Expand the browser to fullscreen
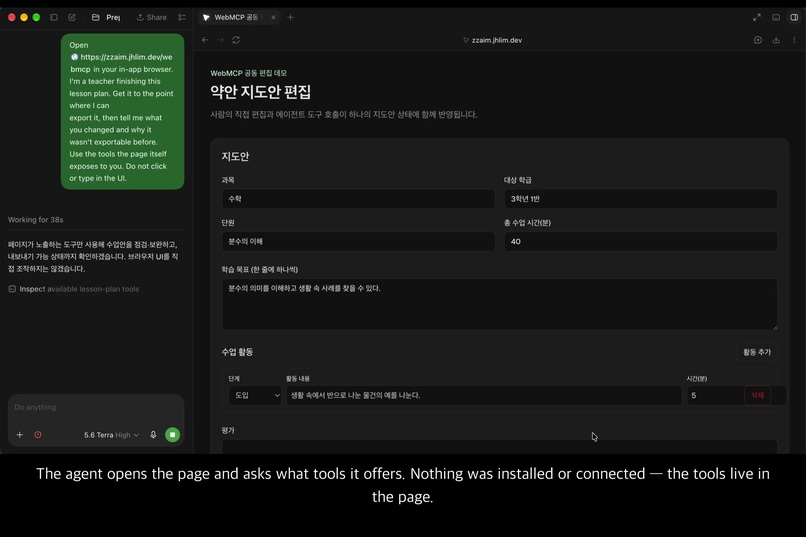Image resolution: width=806 pixels, height=537 pixels. point(757,17)
